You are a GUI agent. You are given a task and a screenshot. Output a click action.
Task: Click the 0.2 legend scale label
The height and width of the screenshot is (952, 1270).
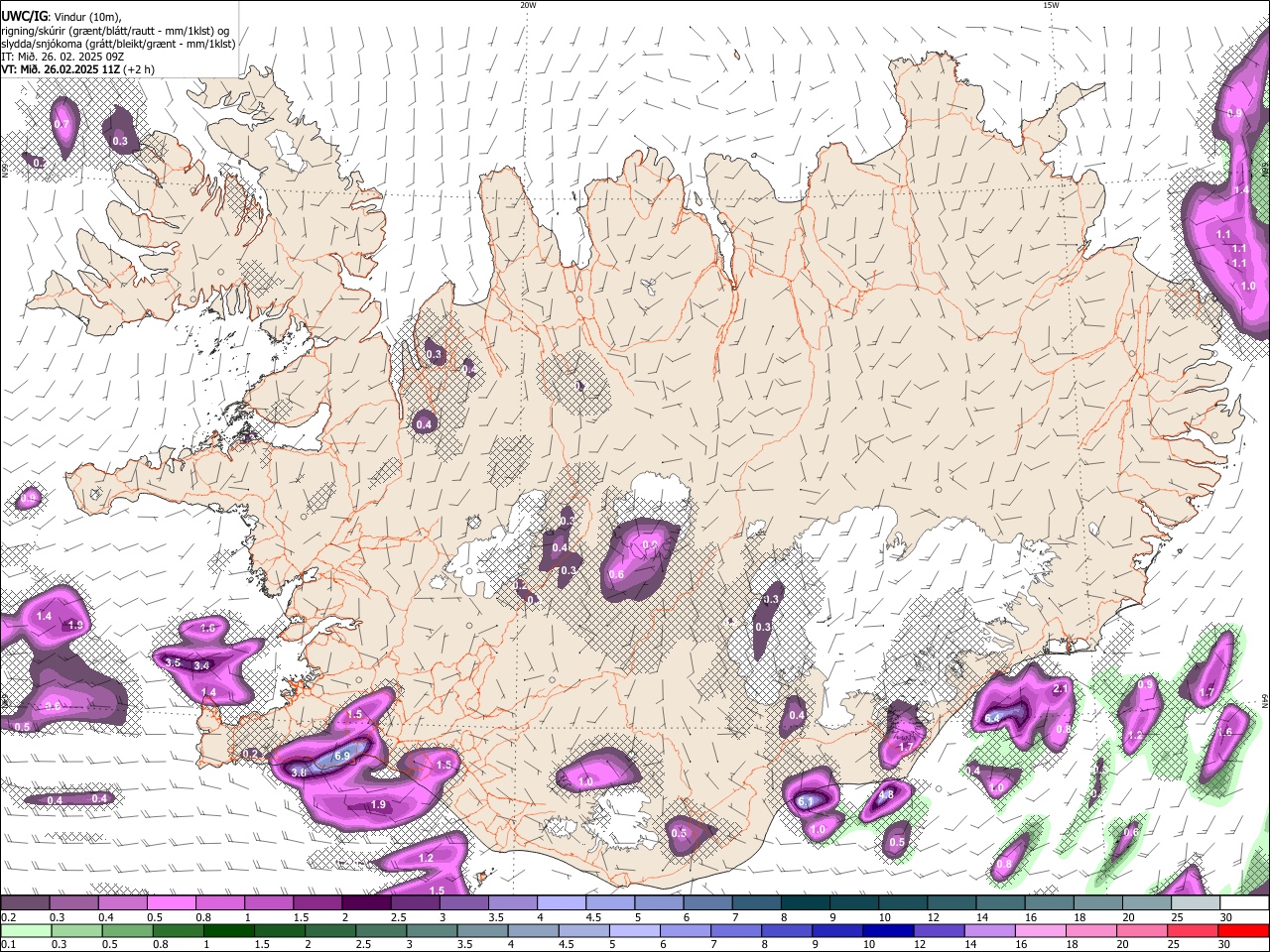[x=7, y=917]
